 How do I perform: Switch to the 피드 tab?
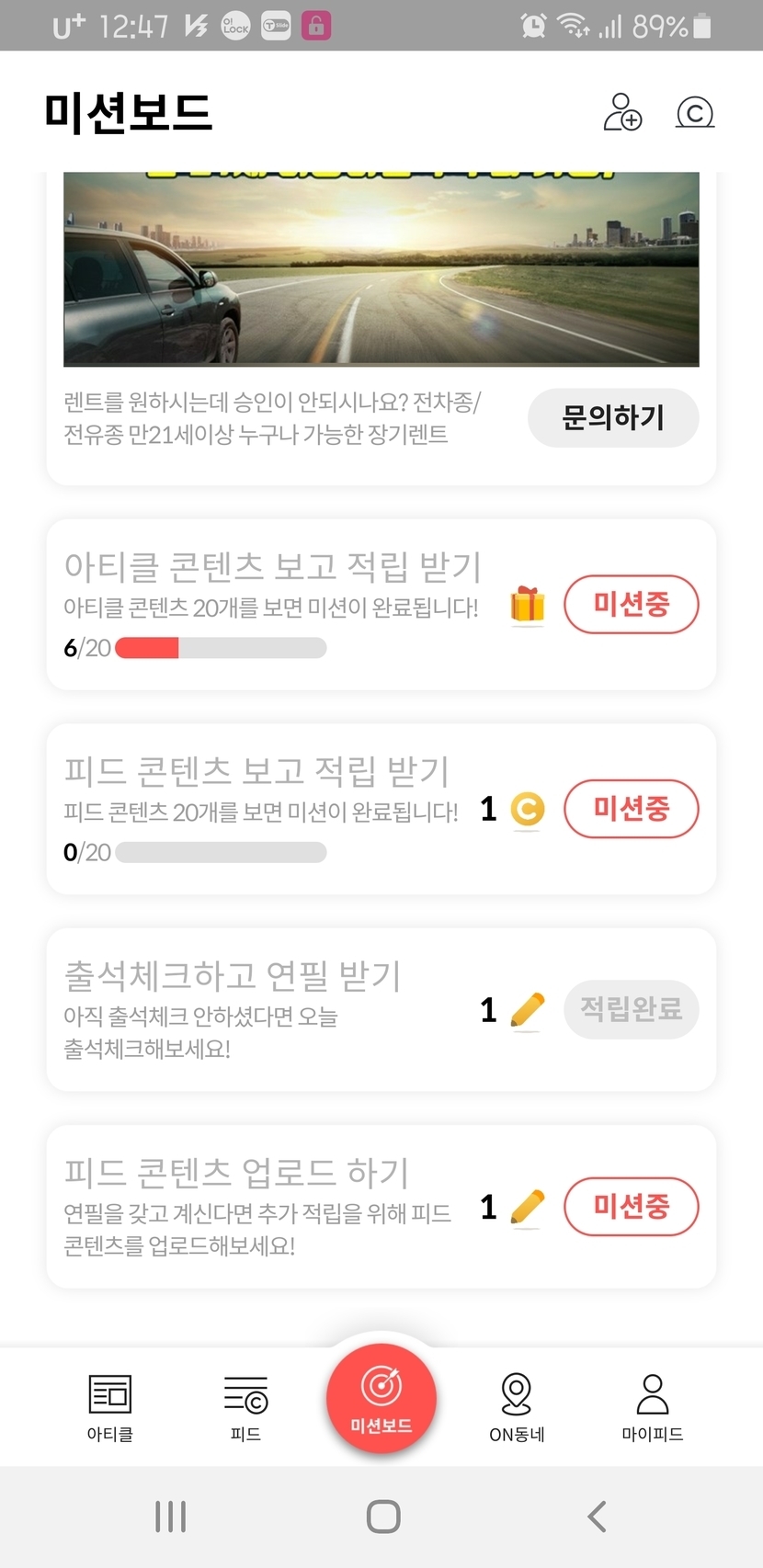tap(245, 1406)
